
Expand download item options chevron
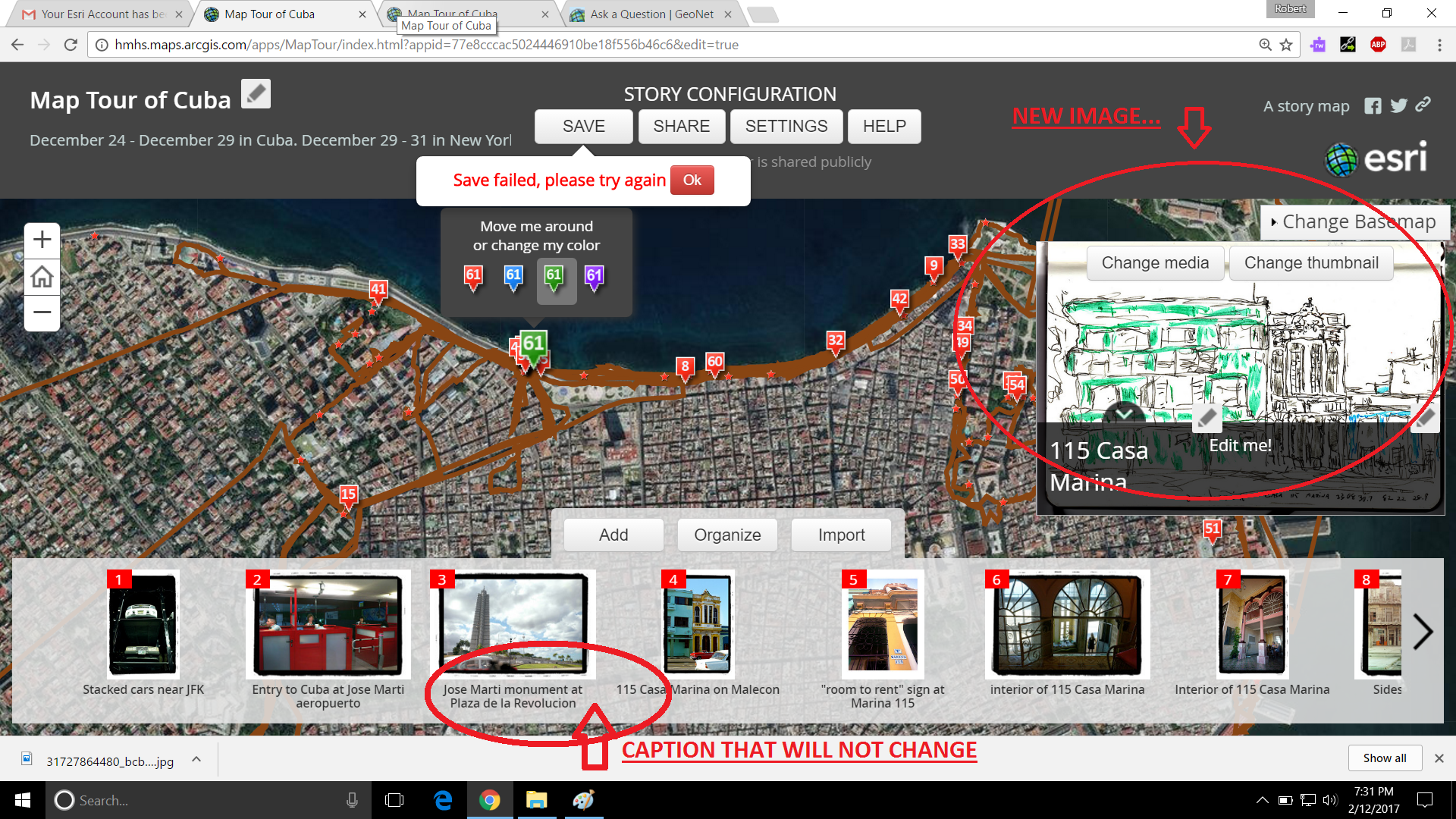[196, 759]
